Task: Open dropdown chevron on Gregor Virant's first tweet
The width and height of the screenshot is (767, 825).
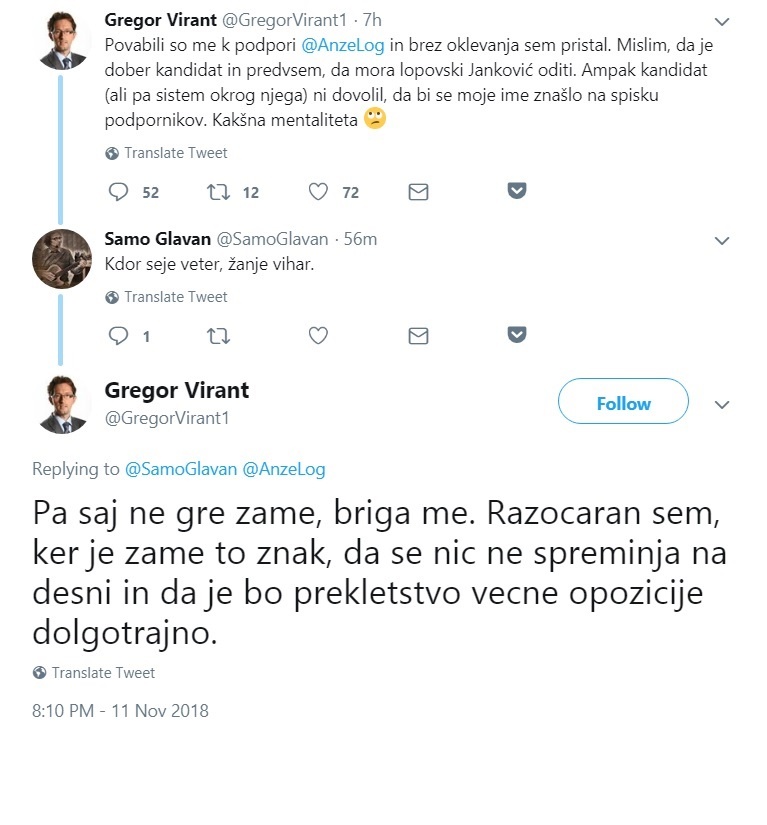Action: pyautogui.click(x=722, y=21)
